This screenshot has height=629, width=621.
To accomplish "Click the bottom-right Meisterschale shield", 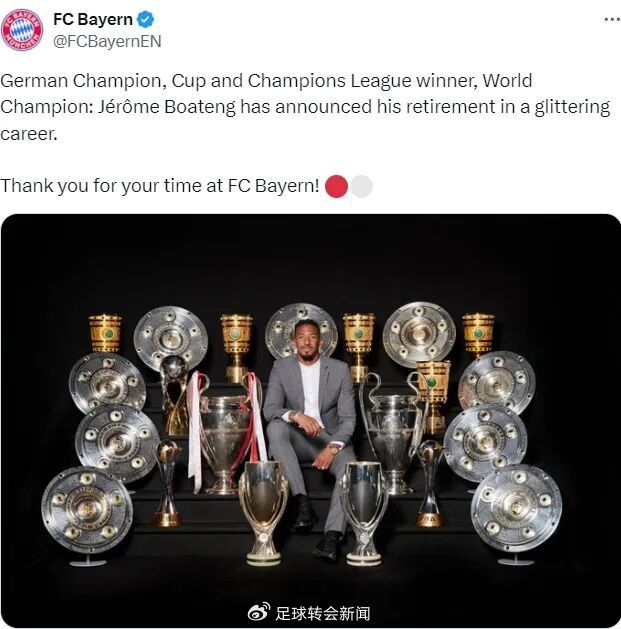I will coord(516,509).
